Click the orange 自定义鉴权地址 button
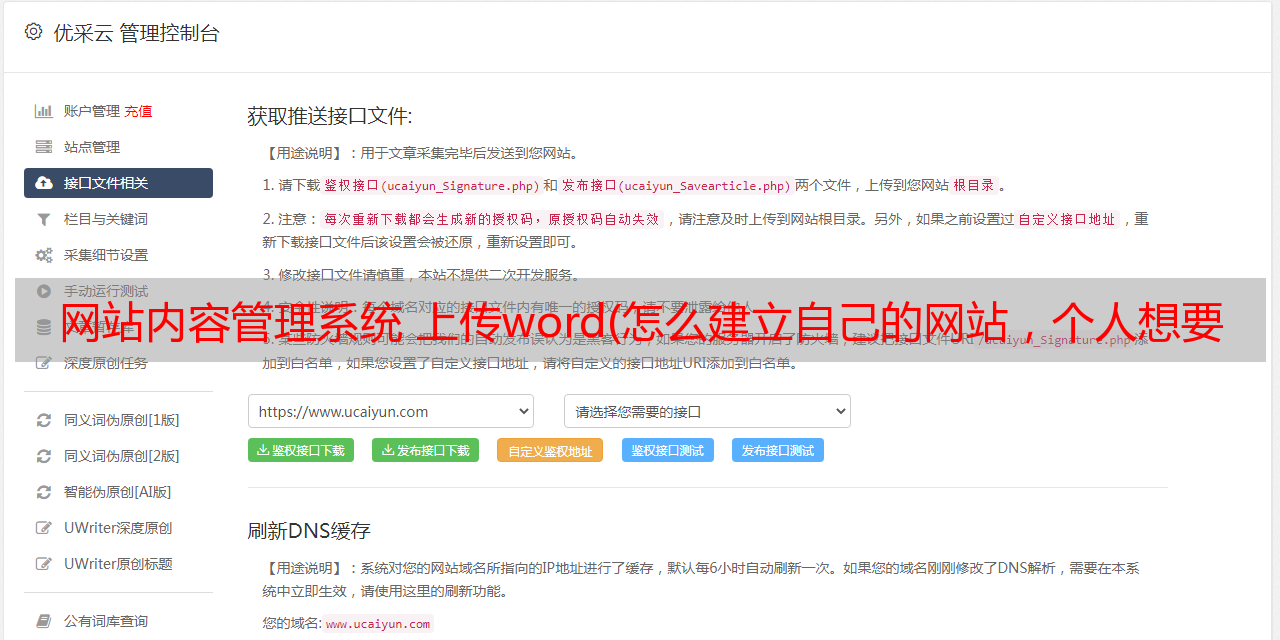 click(x=550, y=450)
